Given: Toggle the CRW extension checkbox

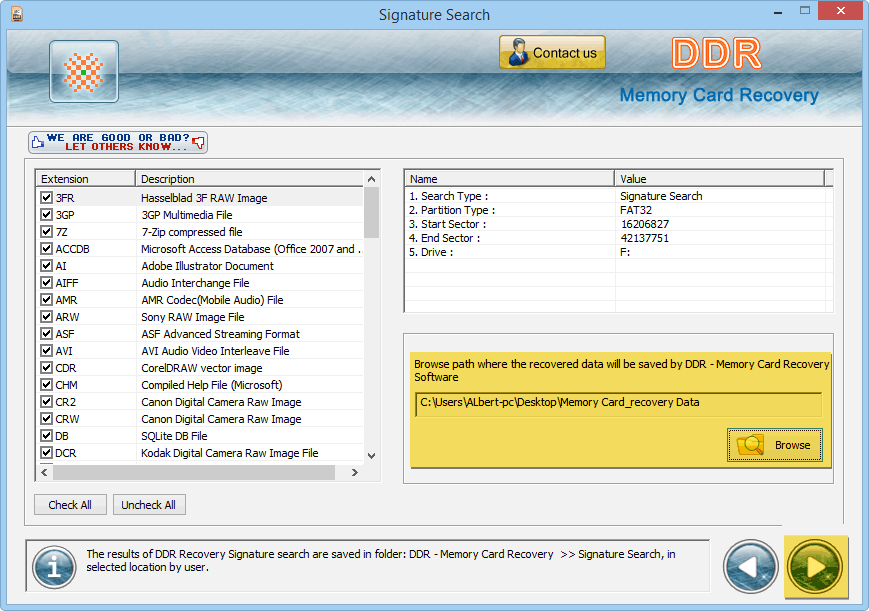Looking at the screenshot, I should tap(47, 419).
